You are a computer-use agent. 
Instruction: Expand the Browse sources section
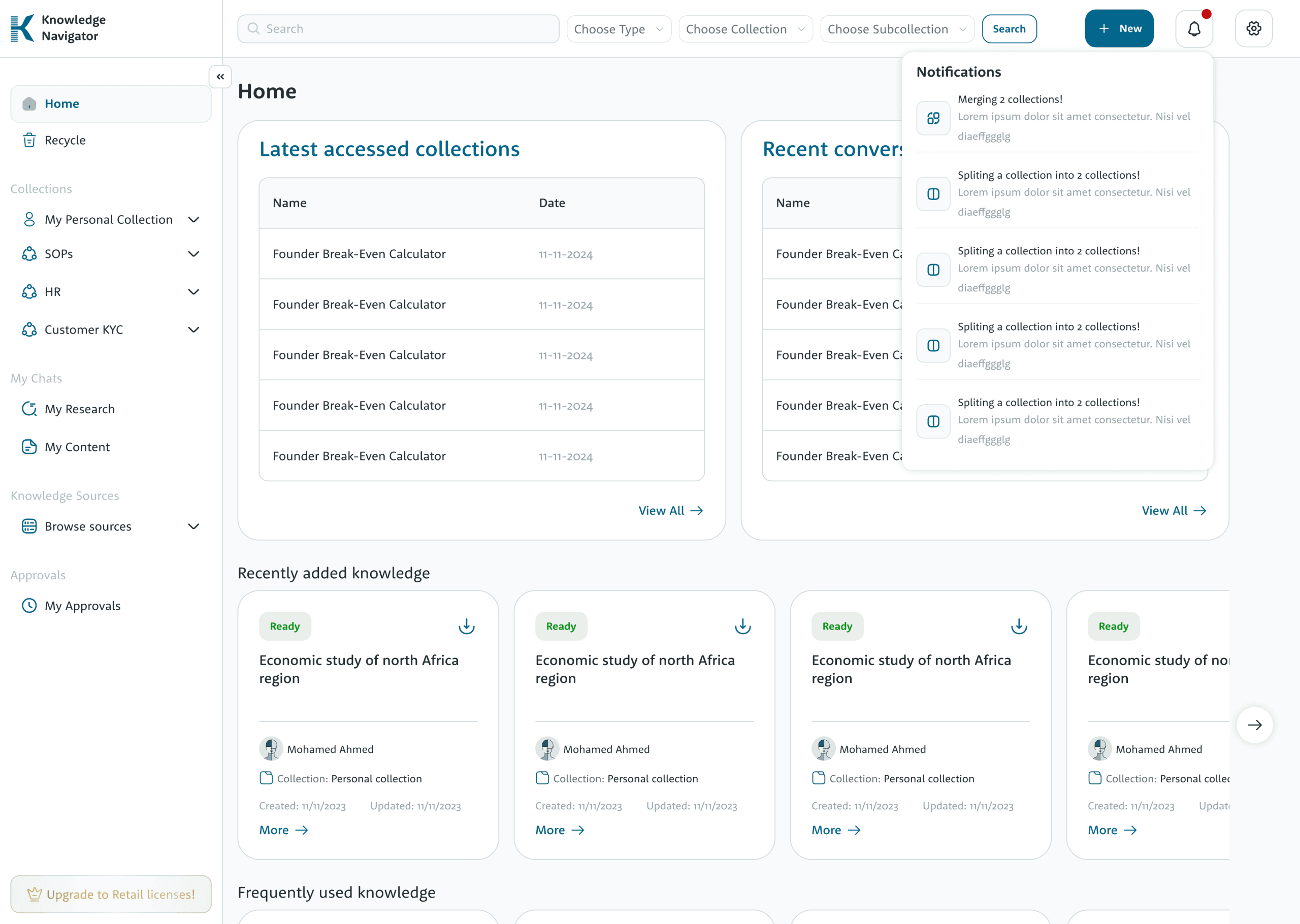pyautogui.click(x=193, y=526)
